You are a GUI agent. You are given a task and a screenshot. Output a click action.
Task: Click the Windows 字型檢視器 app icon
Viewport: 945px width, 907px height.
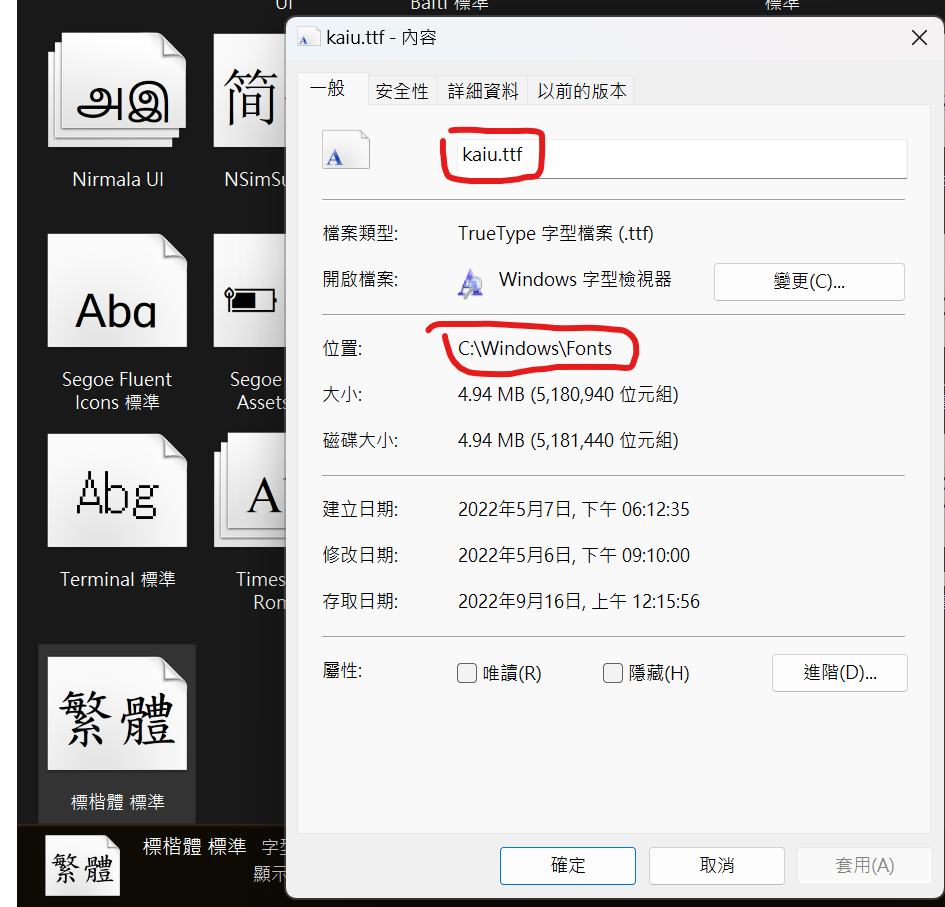pos(470,283)
